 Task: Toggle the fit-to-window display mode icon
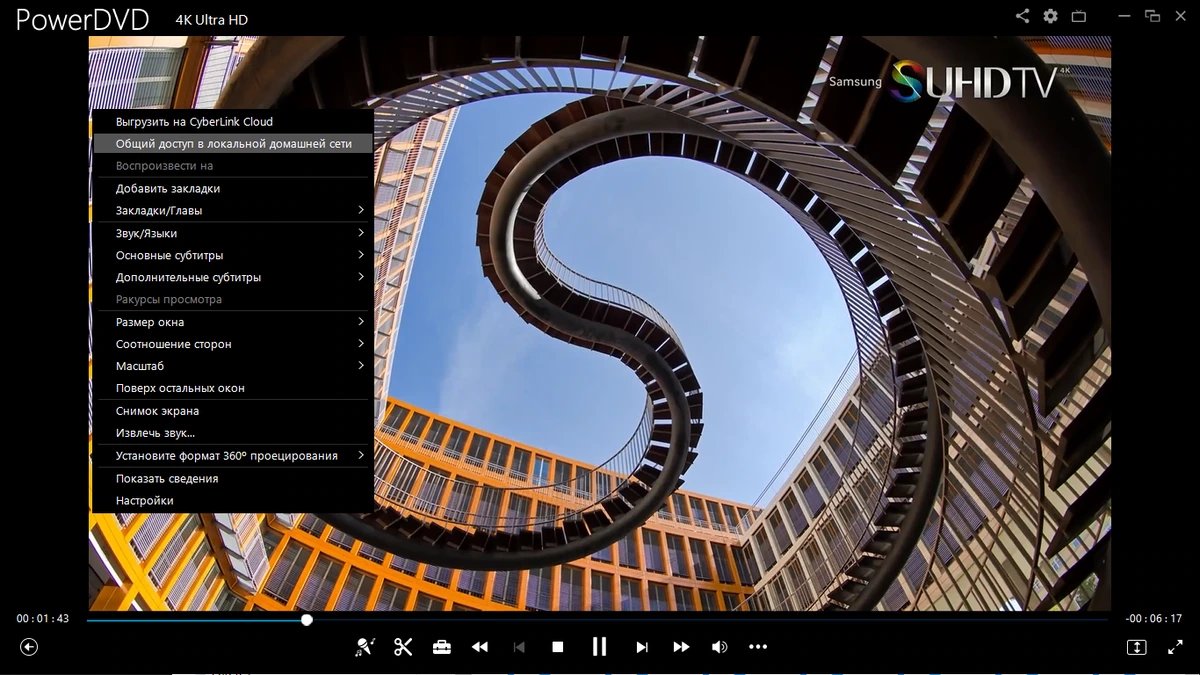[1137, 647]
